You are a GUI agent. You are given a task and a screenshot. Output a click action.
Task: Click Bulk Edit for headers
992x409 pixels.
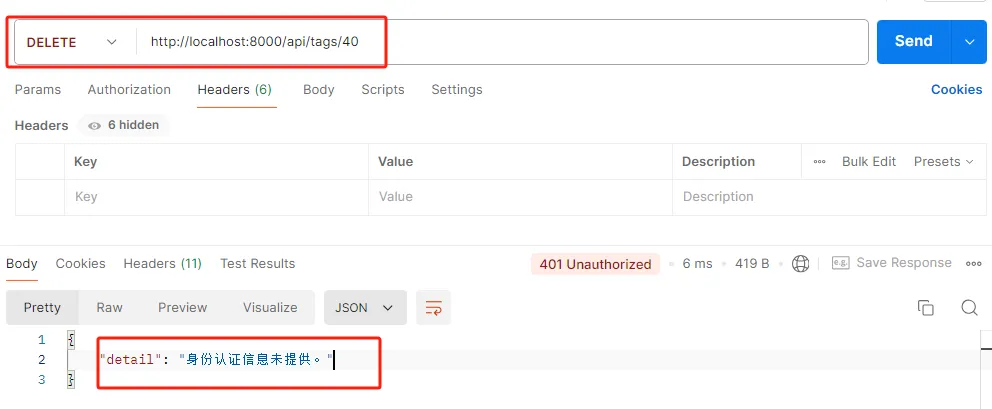click(868, 162)
